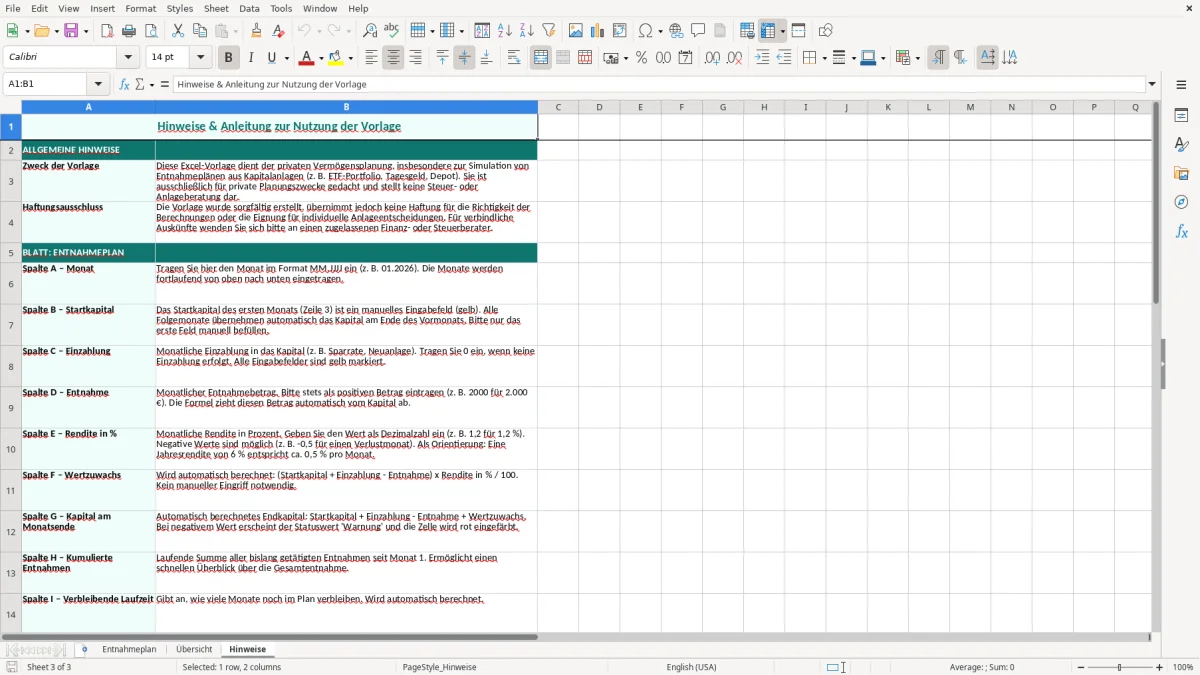This screenshot has width=1200, height=675.
Task: Select row 7 header
Action: pos(11,325)
